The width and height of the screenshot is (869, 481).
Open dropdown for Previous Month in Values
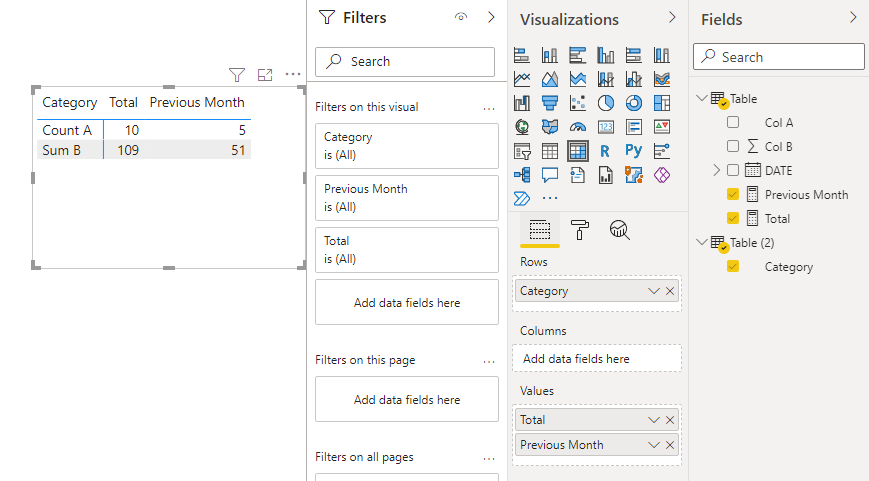tap(653, 445)
